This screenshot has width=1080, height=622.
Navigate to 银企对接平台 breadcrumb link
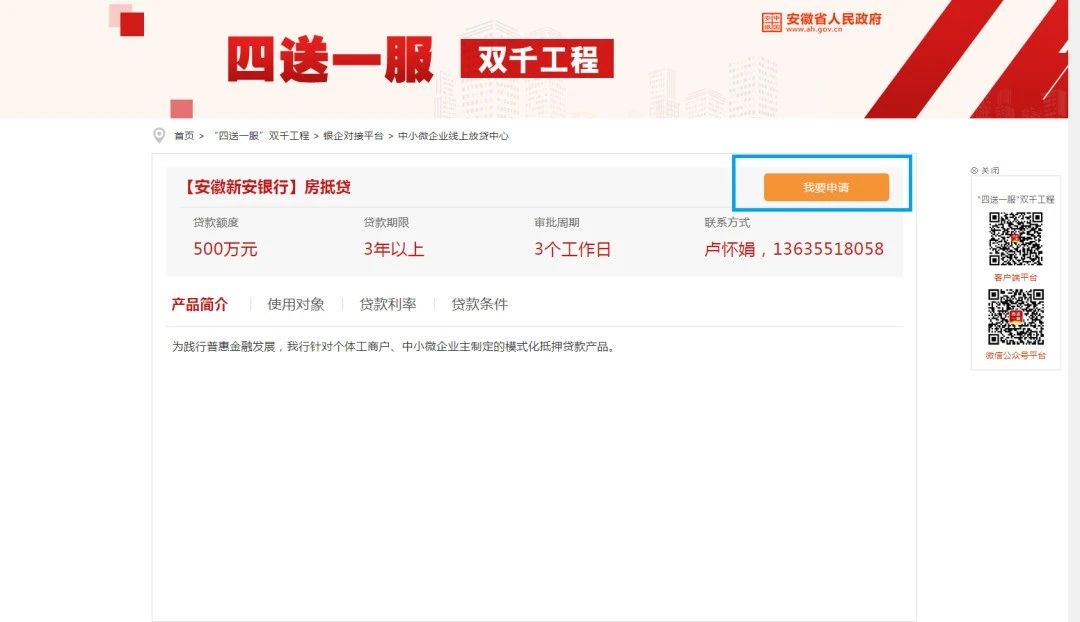pyautogui.click(x=353, y=136)
